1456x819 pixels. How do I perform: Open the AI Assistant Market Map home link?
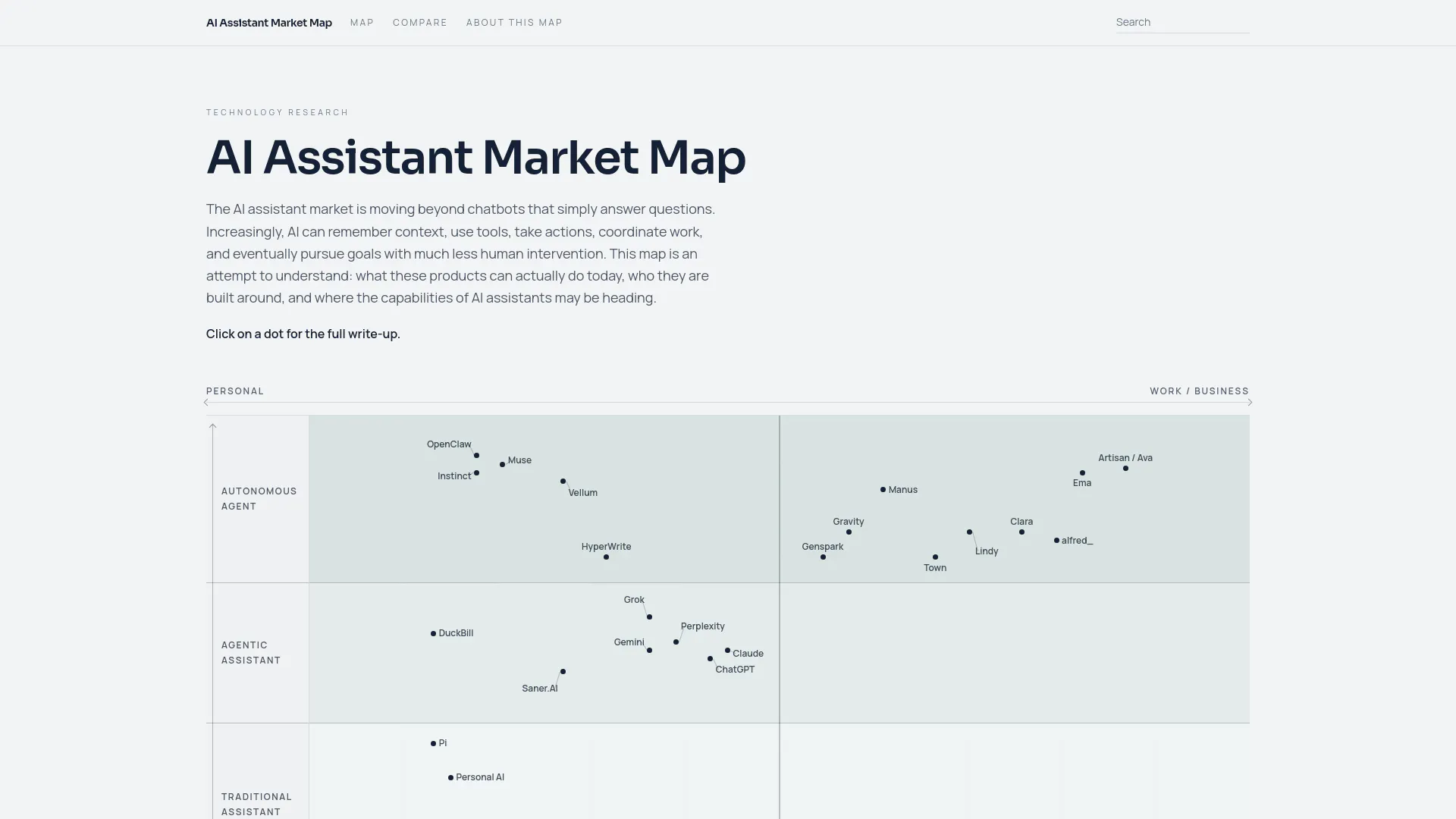(268, 23)
